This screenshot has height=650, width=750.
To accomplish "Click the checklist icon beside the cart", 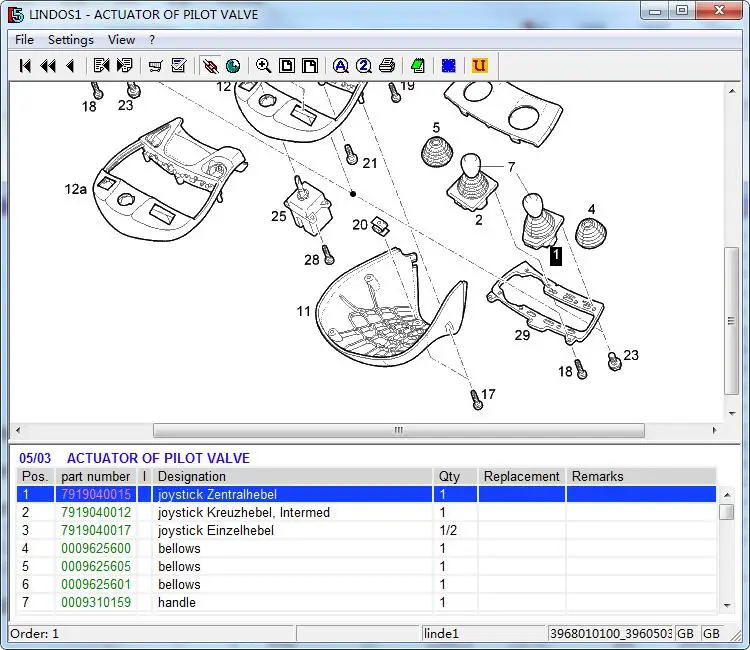I will click(179, 66).
